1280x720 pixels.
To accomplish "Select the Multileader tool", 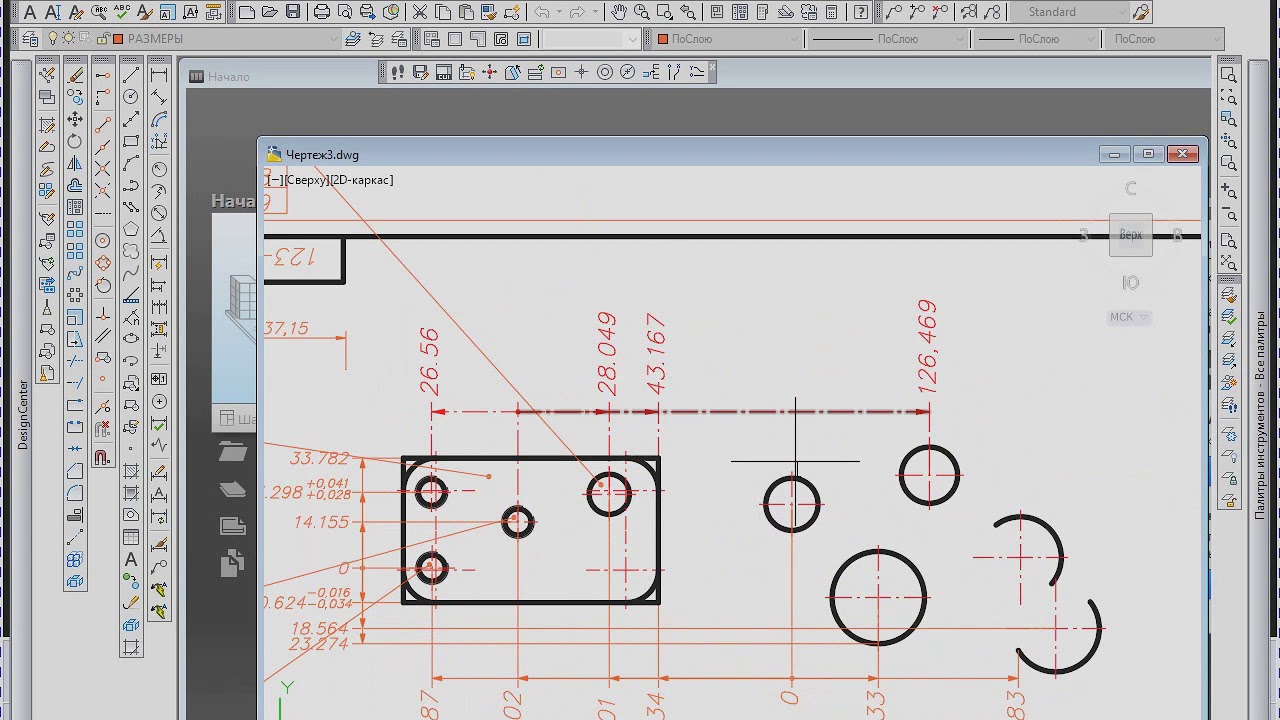I will pyautogui.click(x=894, y=12).
